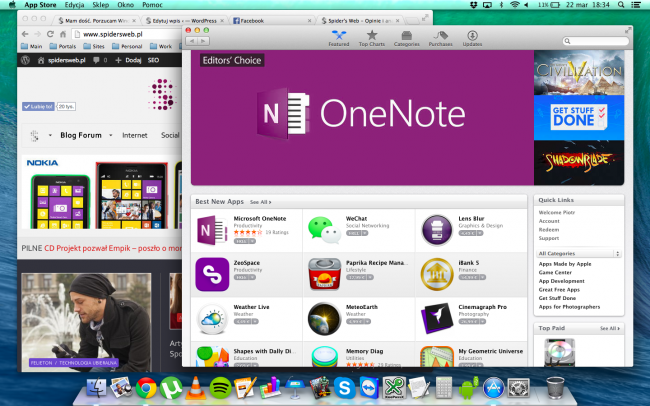This screenshot has width=650, height=406.
Task: Open the CD Projekt pozwał Empik headline
Action: (113, 248)
